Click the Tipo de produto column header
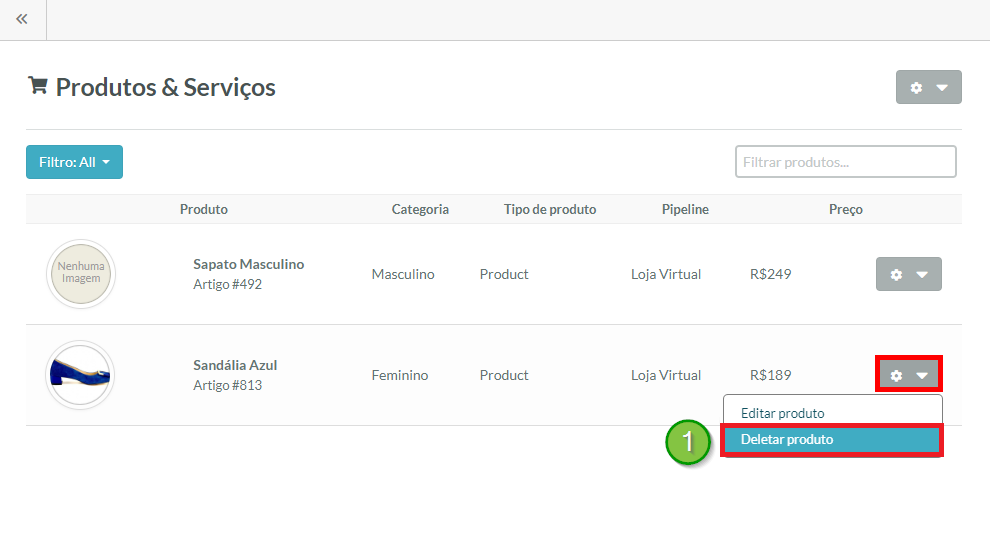Screen dimensions: 990x553 pyautogui.click(x=550, y=209)
